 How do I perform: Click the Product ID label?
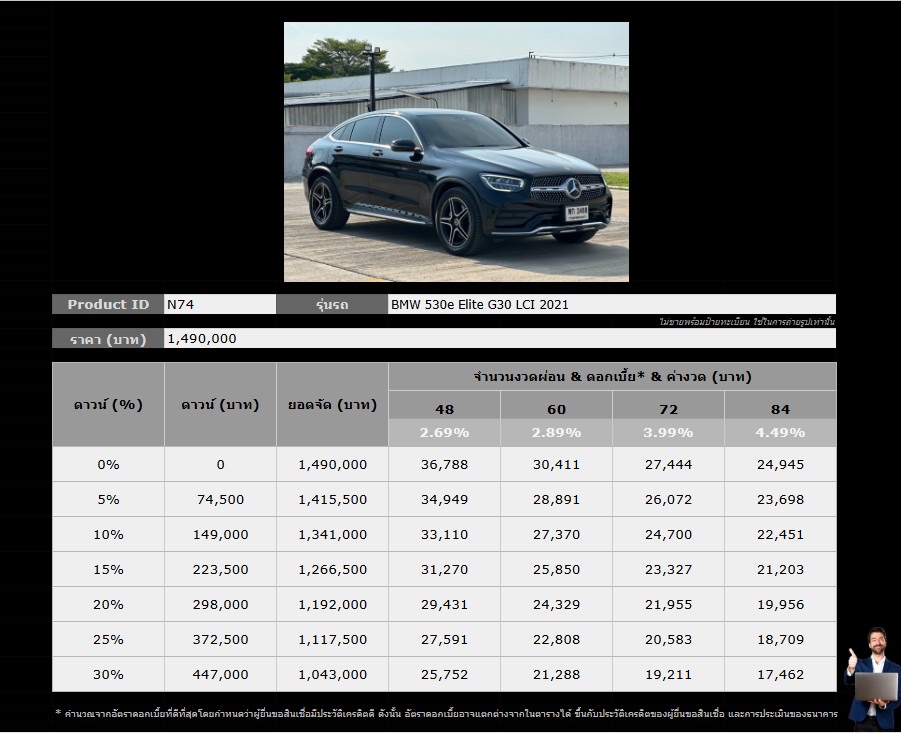[x=108, y=304]
